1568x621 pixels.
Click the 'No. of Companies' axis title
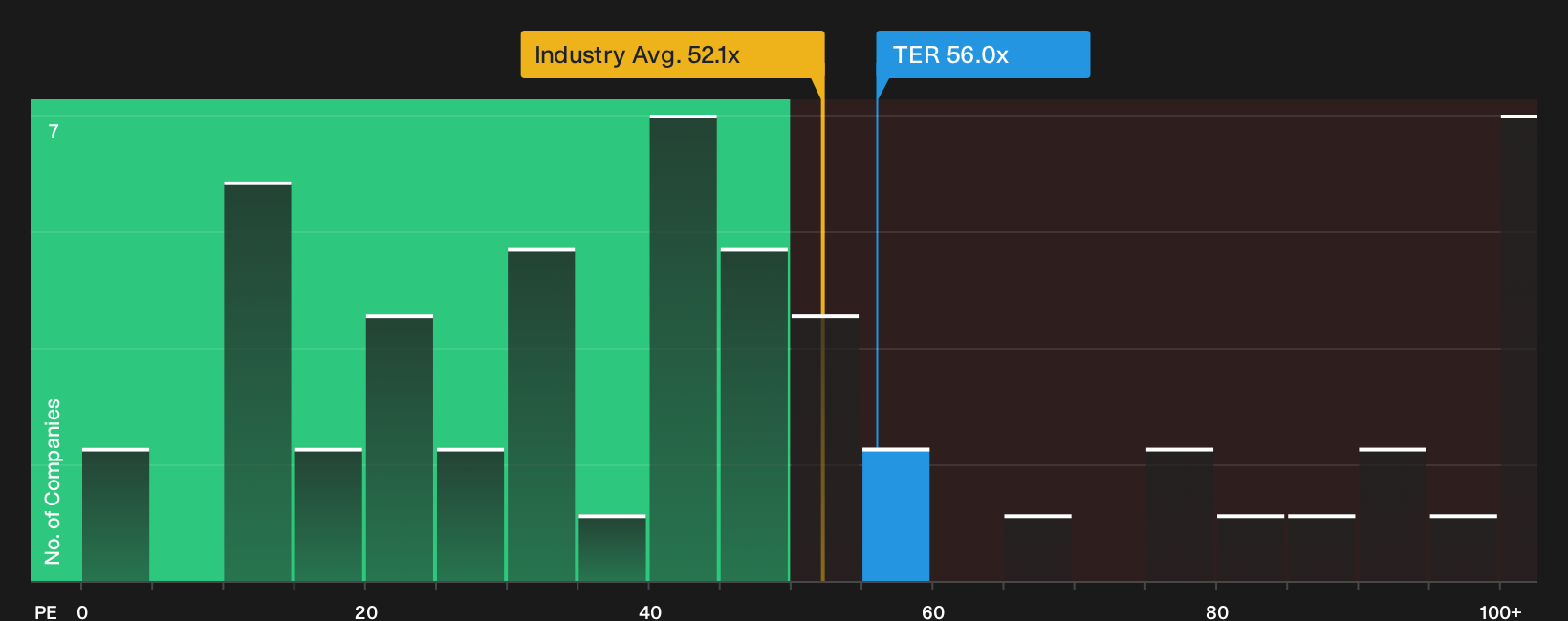tap(53, 482)
